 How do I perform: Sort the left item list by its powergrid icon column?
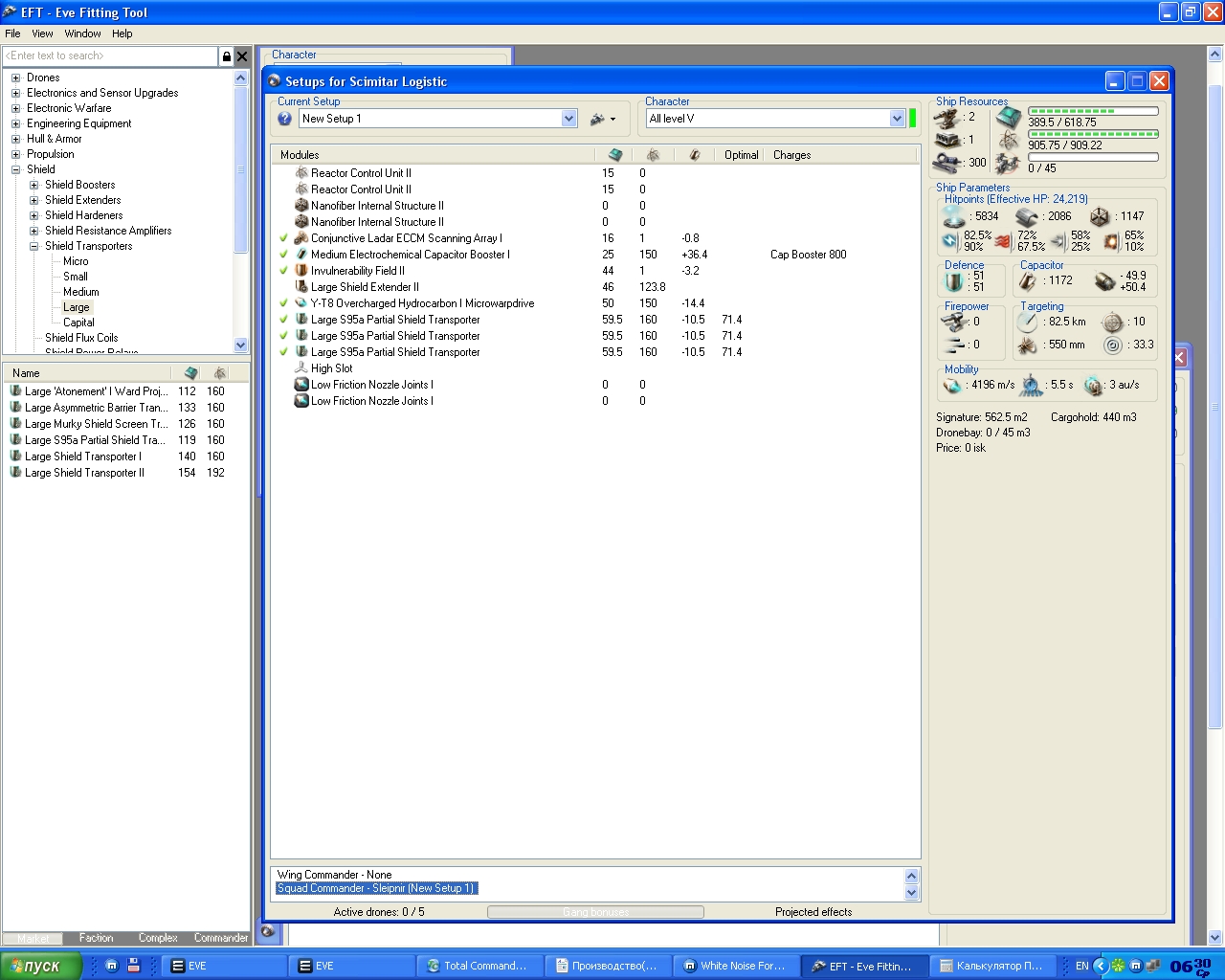(x=220, y=373)
